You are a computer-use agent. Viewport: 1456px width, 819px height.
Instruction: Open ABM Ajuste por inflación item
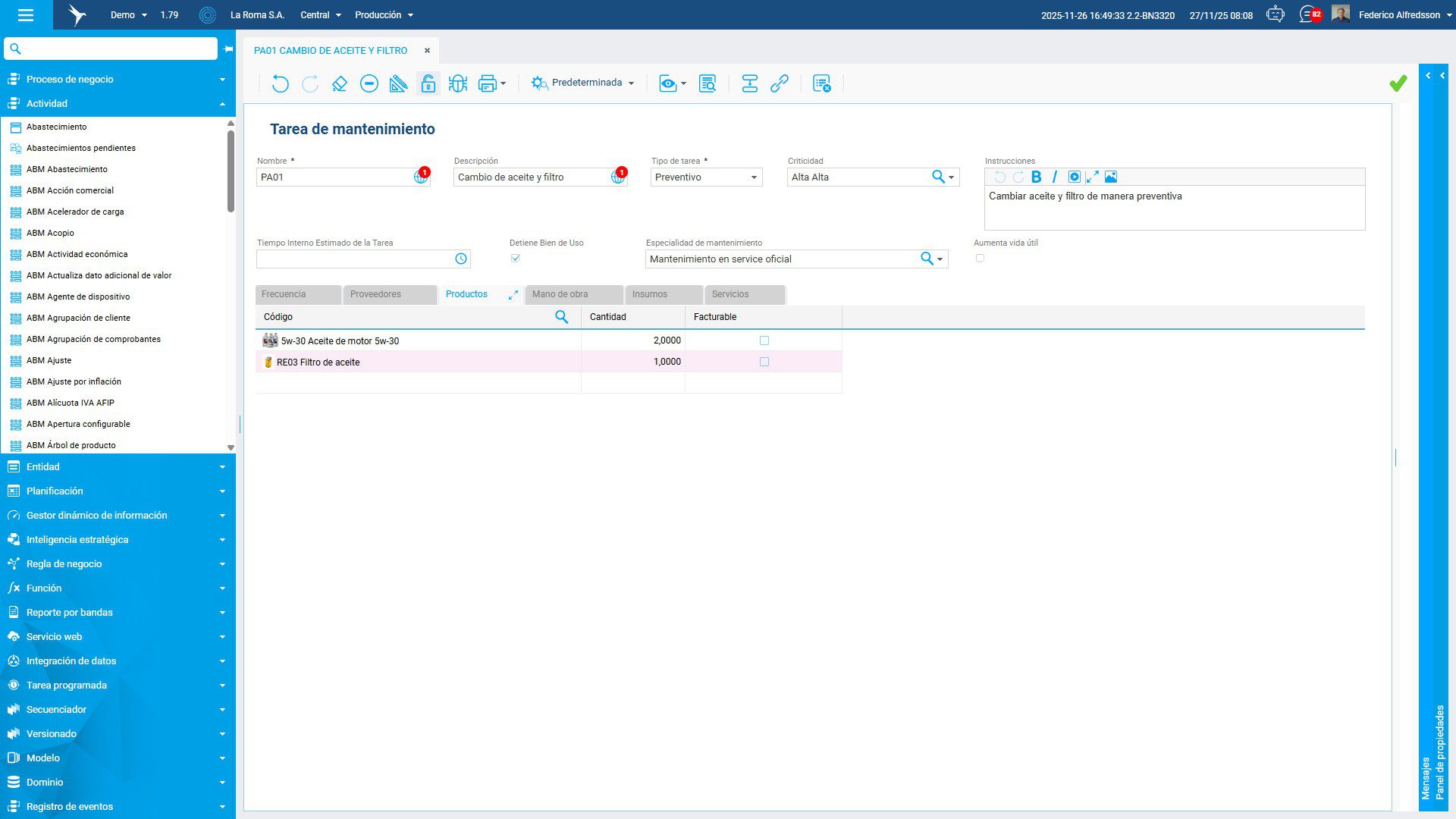[74, 381]
